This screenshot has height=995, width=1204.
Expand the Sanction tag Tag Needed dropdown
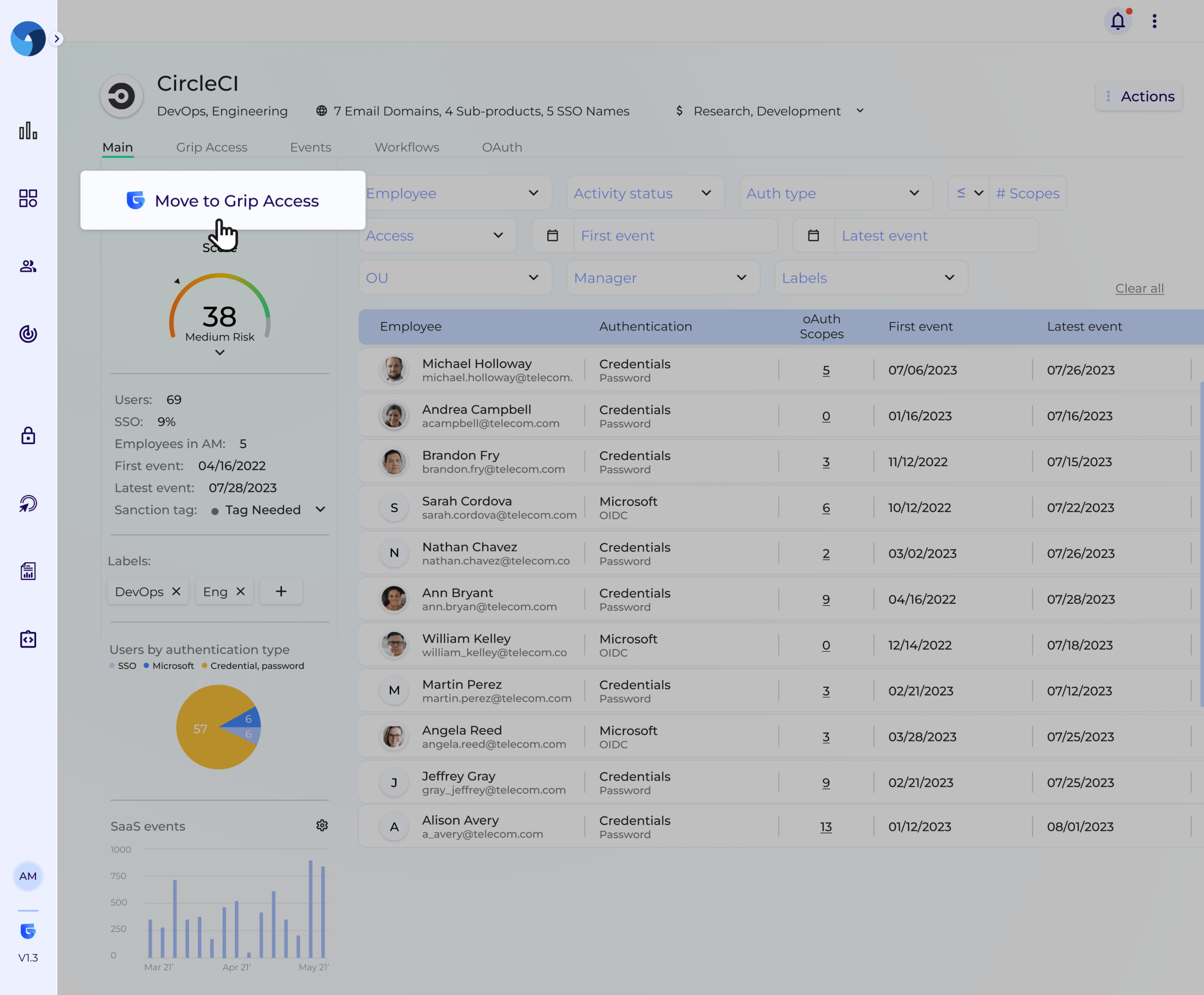click(x=320, y=510)
